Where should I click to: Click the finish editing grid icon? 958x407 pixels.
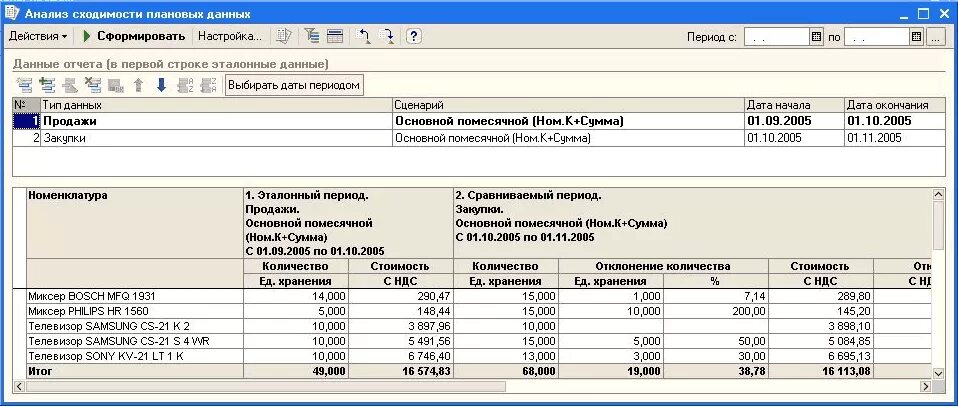[115, 85]
